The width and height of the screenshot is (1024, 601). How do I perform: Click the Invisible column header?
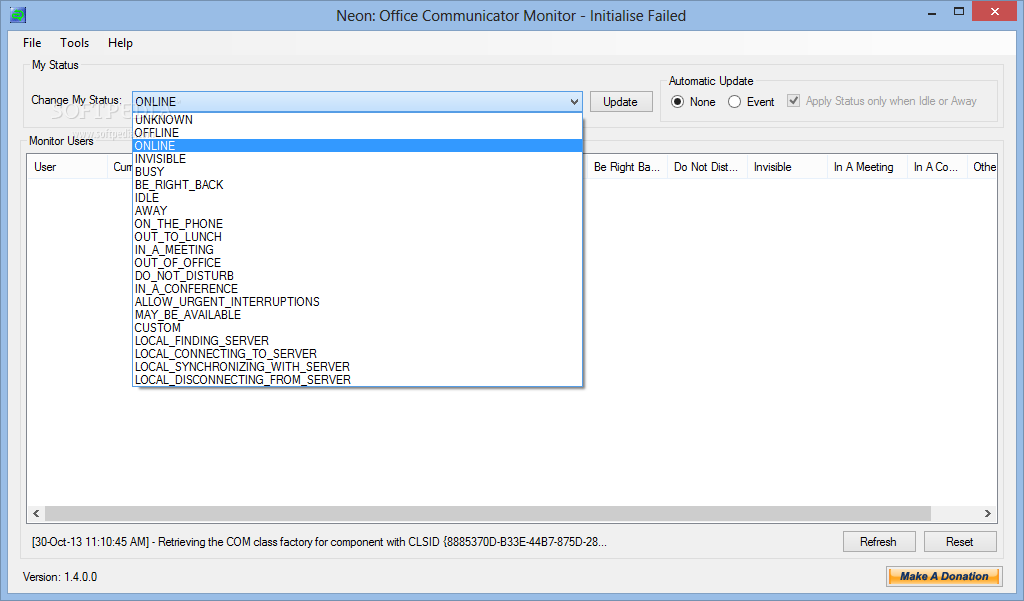787,167
